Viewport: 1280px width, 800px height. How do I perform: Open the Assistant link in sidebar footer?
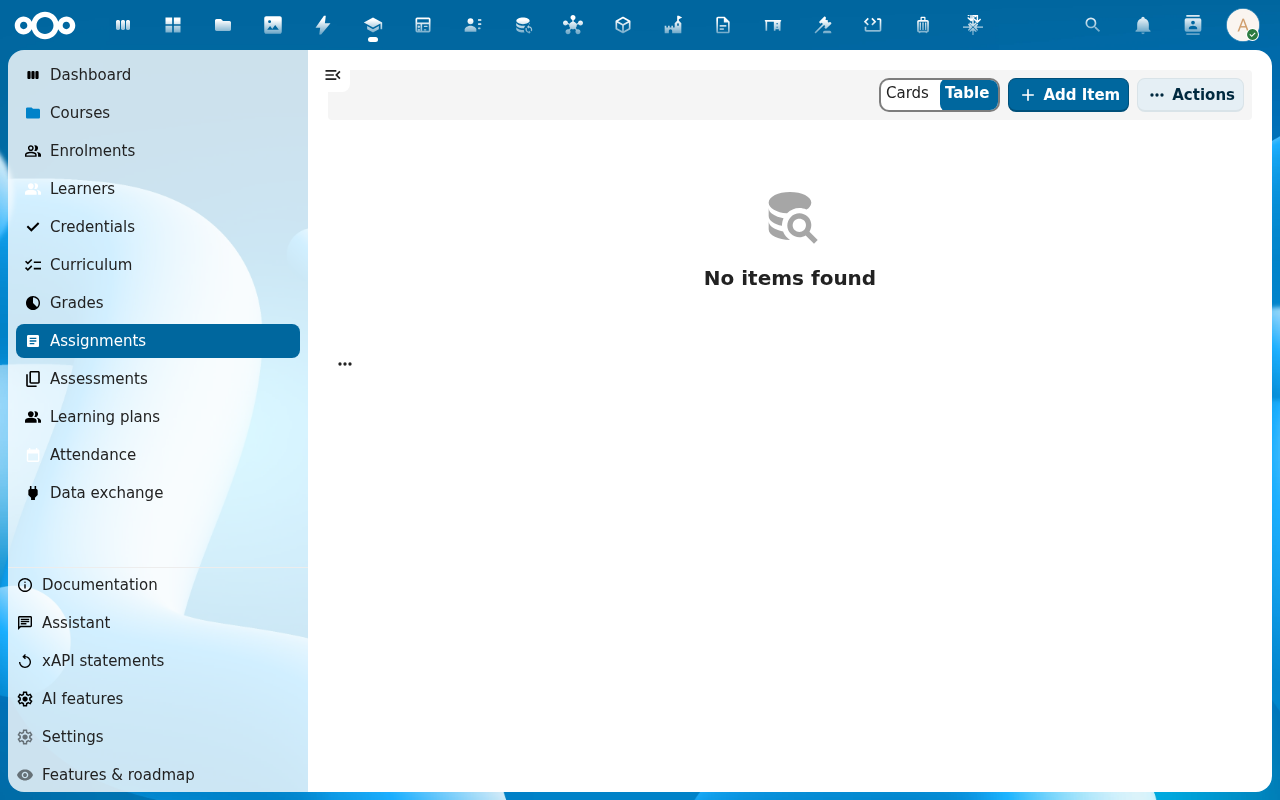pos(158,623)
